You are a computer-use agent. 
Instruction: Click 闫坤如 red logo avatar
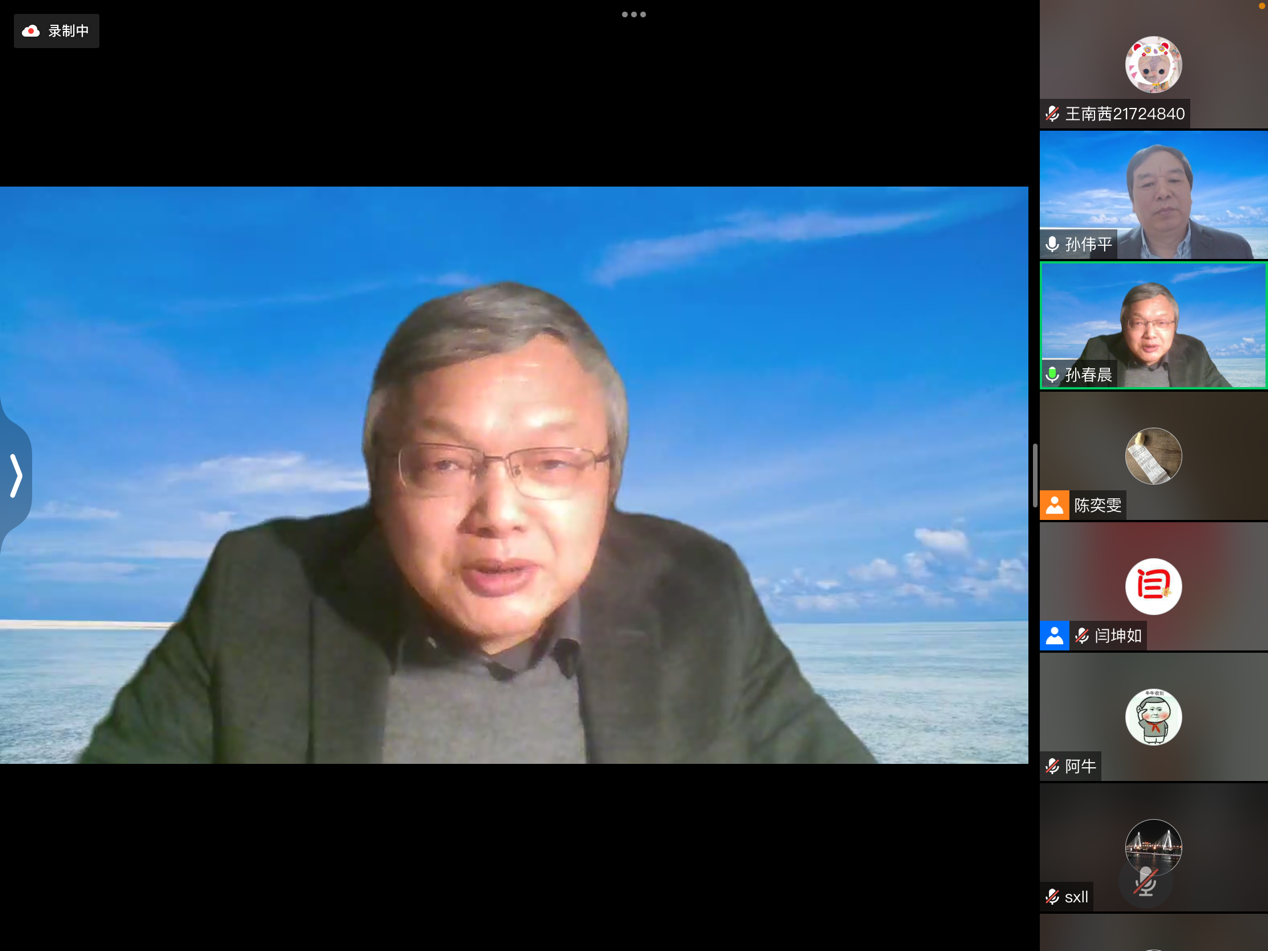point(1153,586)
